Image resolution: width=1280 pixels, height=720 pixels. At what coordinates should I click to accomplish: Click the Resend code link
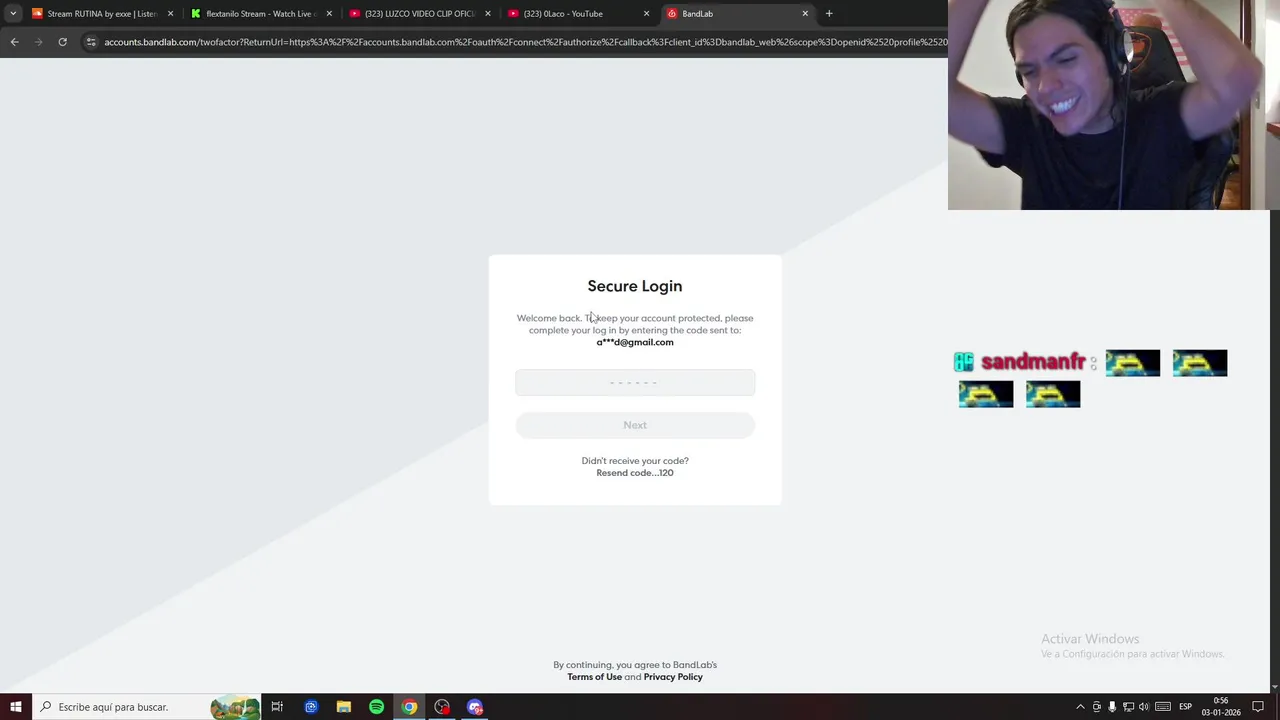(635, 473)
